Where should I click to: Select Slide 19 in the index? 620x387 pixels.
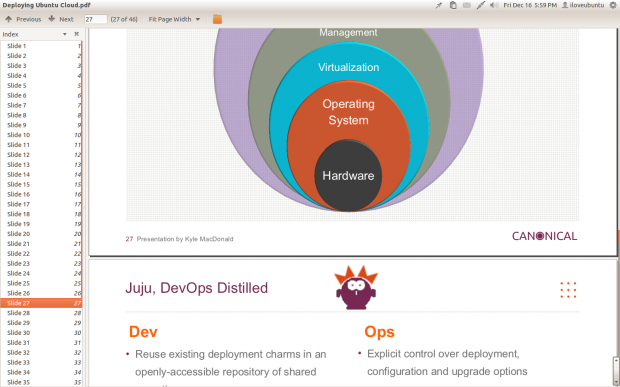point(41,224)
